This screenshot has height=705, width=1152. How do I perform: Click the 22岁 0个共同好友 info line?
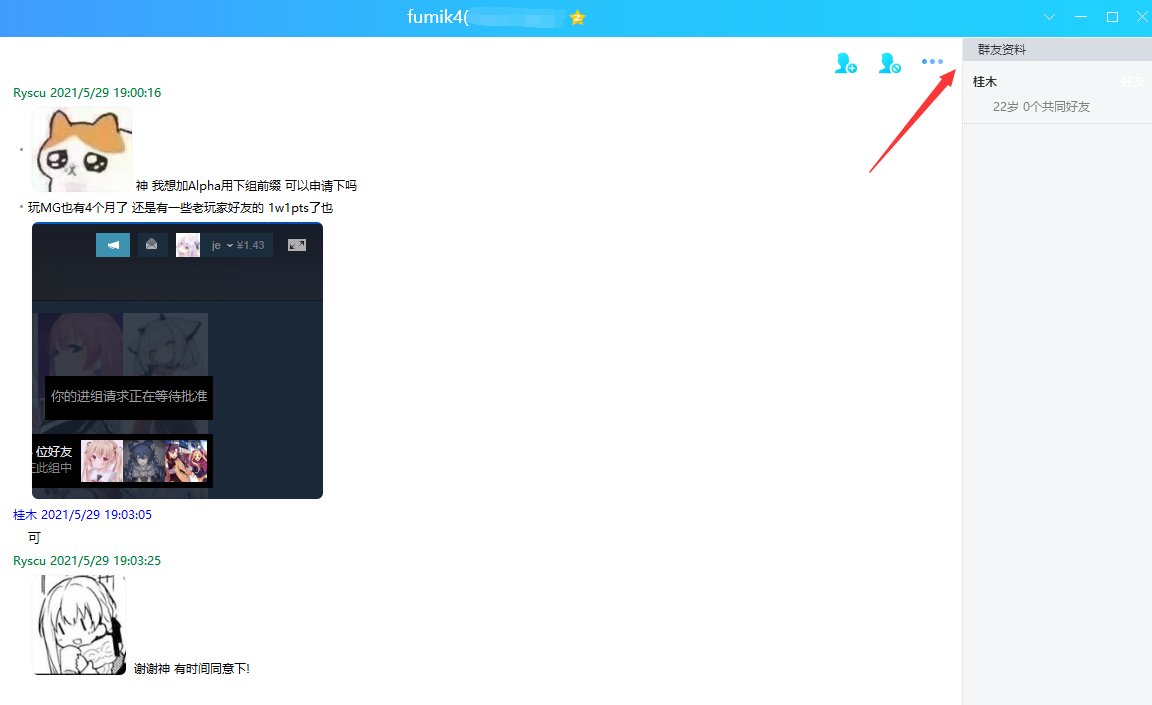click(1041, 106)
